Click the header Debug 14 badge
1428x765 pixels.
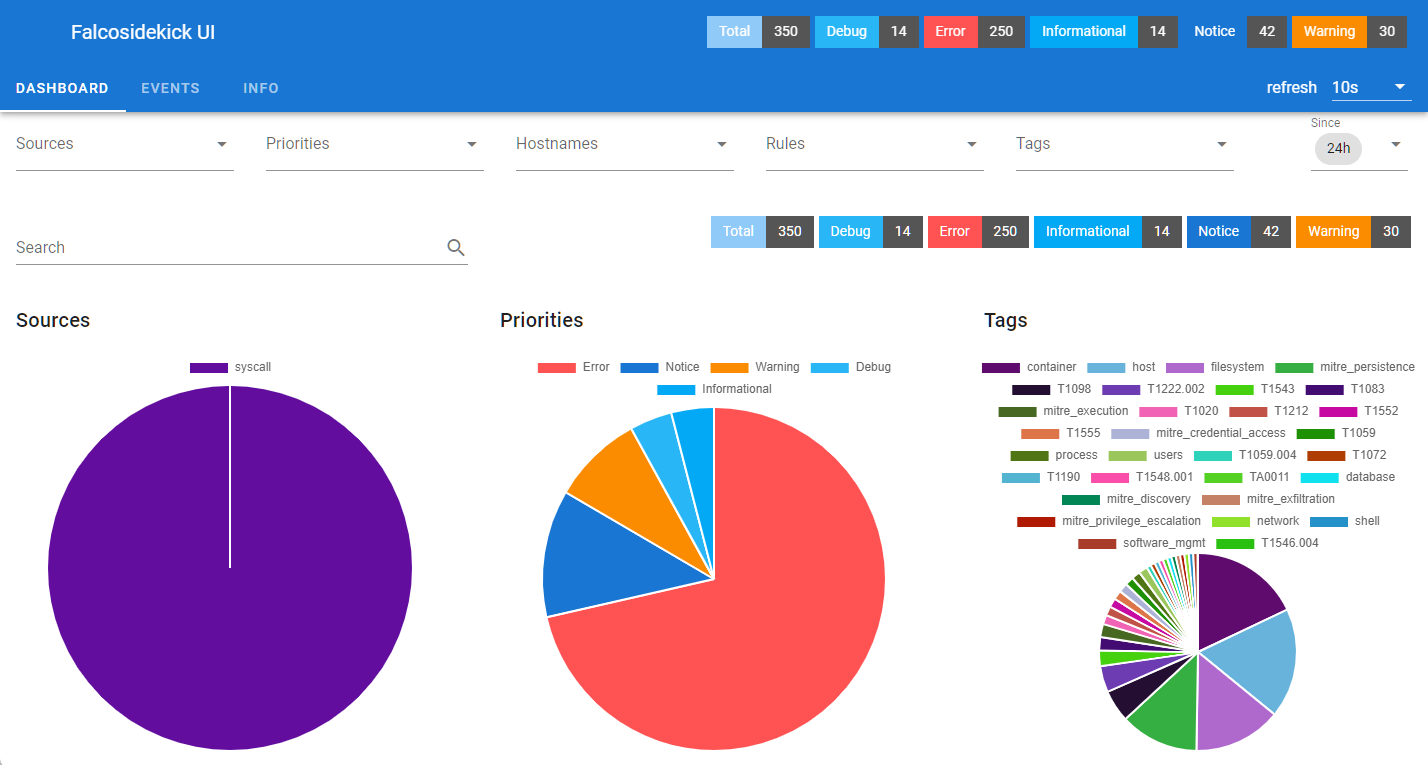pos(867,31)
